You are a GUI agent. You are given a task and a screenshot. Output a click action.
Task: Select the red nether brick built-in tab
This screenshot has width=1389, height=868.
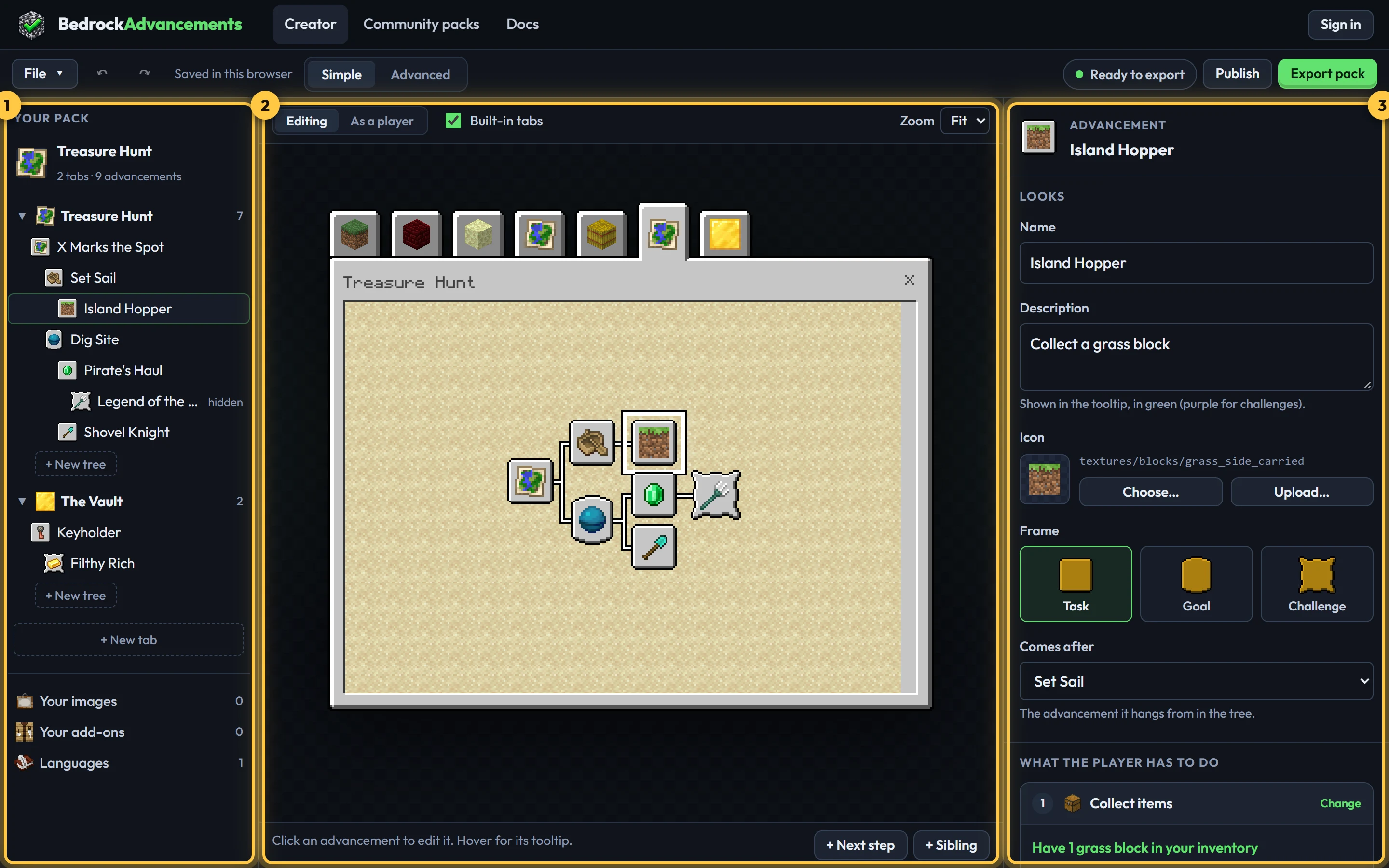[x=417, y=234]
